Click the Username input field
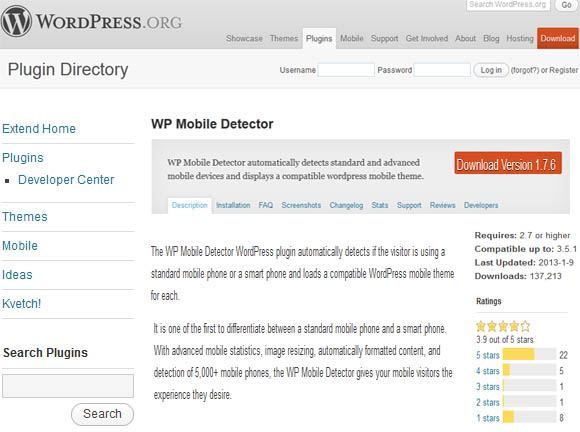Screen dimensions: 580x432 click(346, 70)
